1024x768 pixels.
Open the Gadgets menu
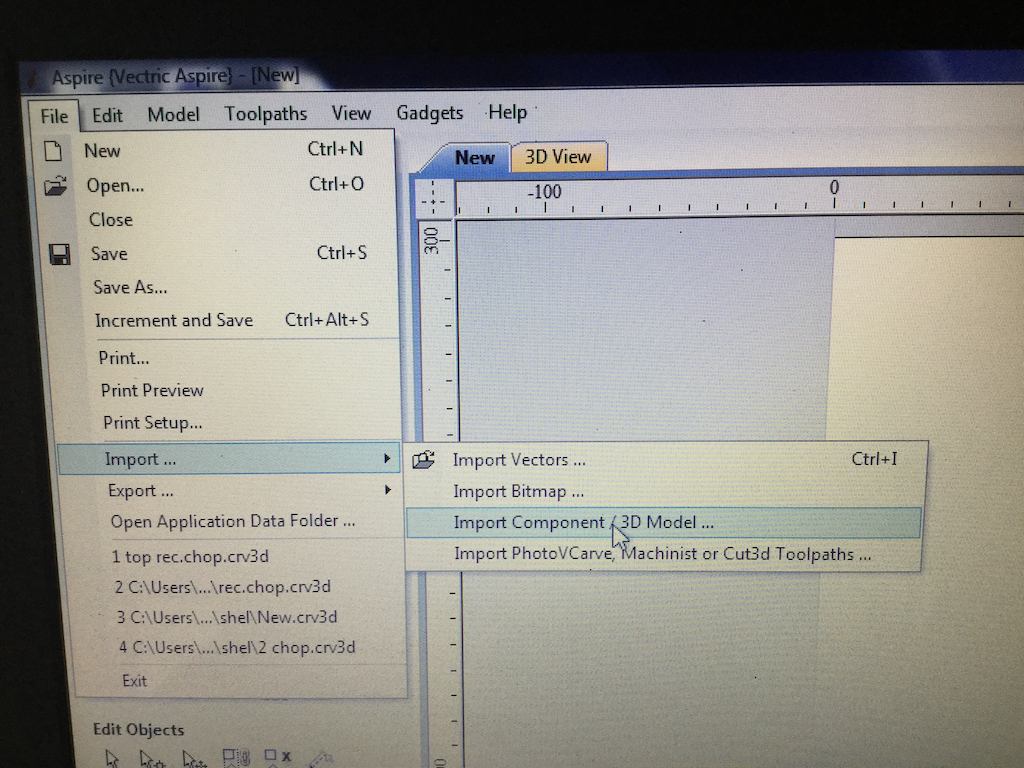(x=430, y=112)
